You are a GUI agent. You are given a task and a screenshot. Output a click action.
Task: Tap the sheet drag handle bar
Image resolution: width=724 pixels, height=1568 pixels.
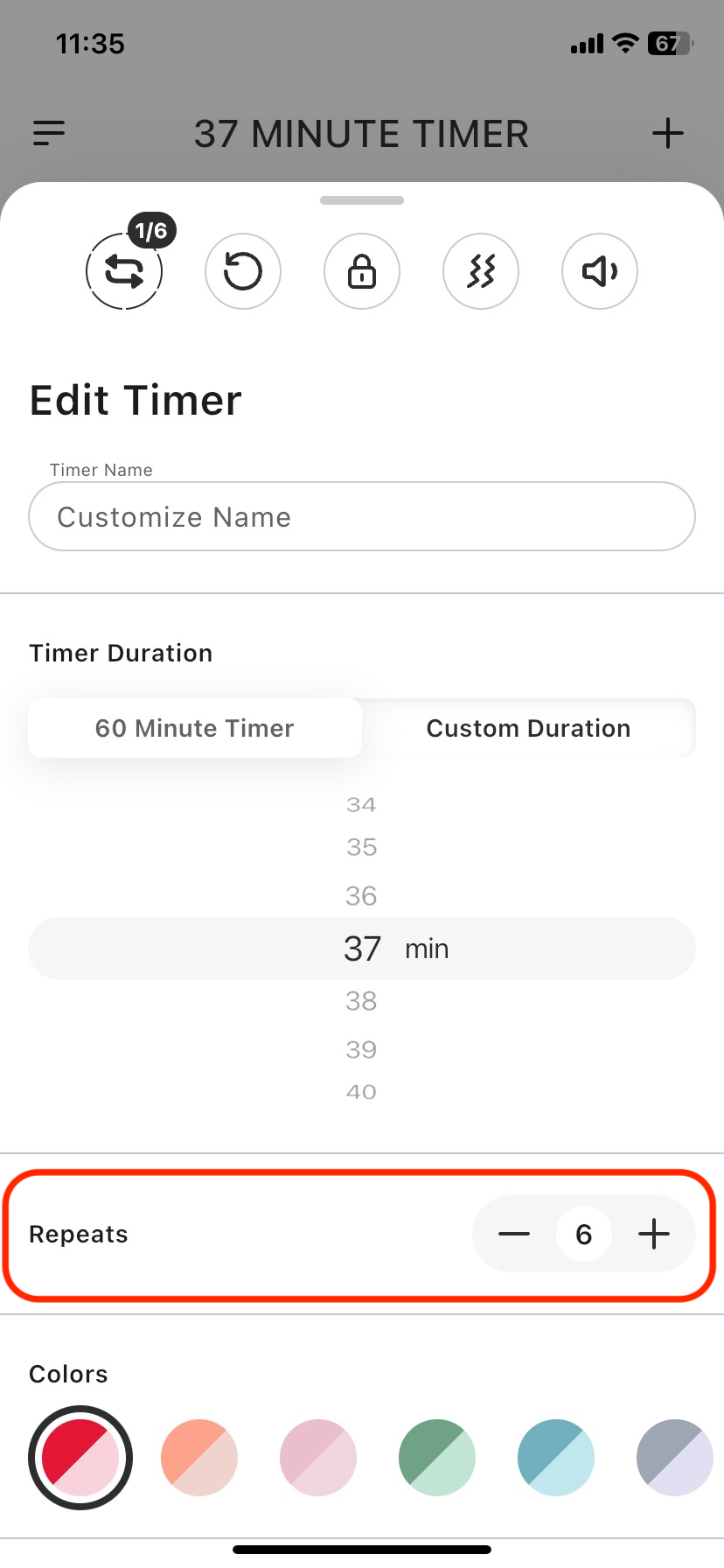tap(362, 200)
